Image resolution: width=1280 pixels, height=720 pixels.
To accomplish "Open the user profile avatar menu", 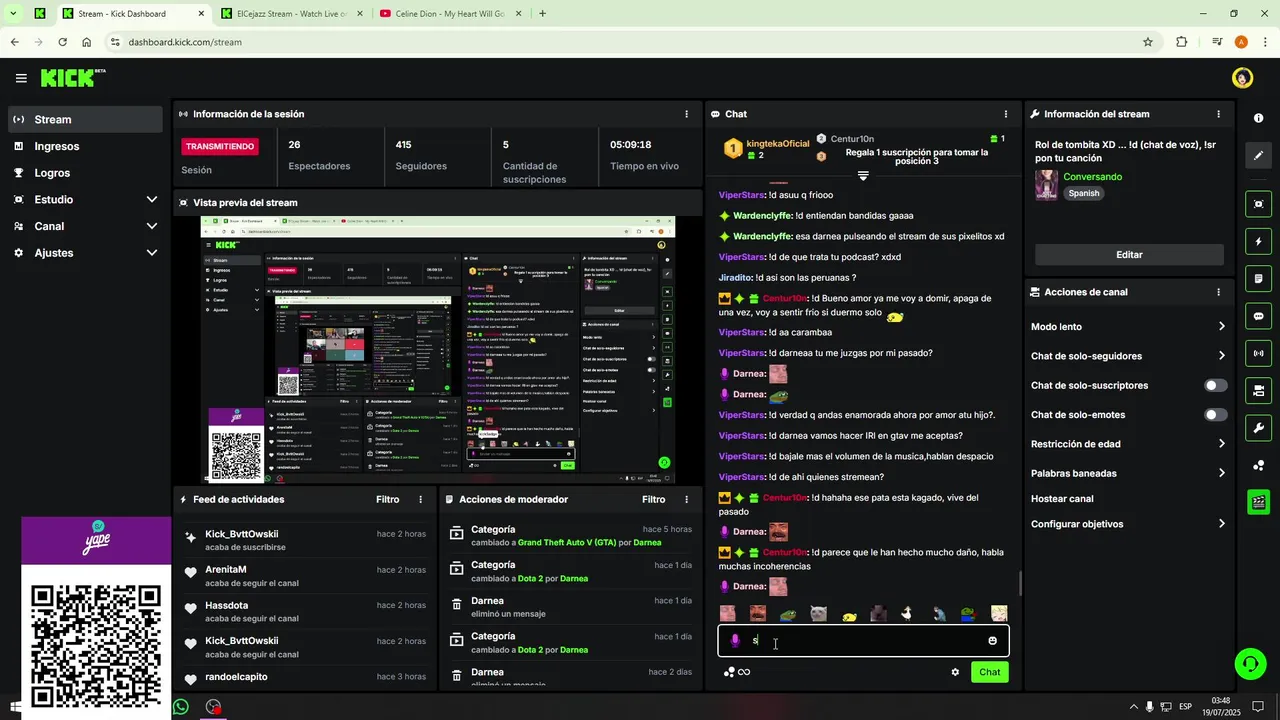I will [1242, 78].
